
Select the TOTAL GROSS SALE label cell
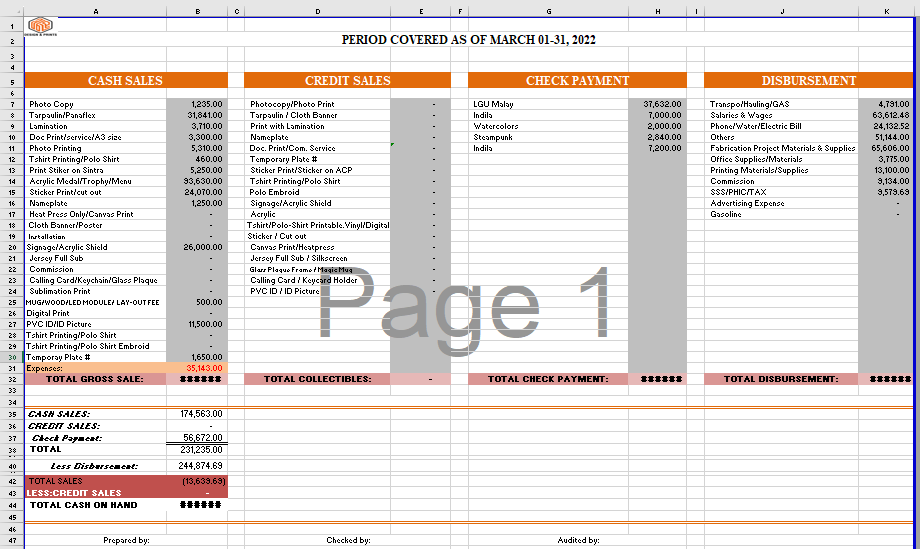96,379
